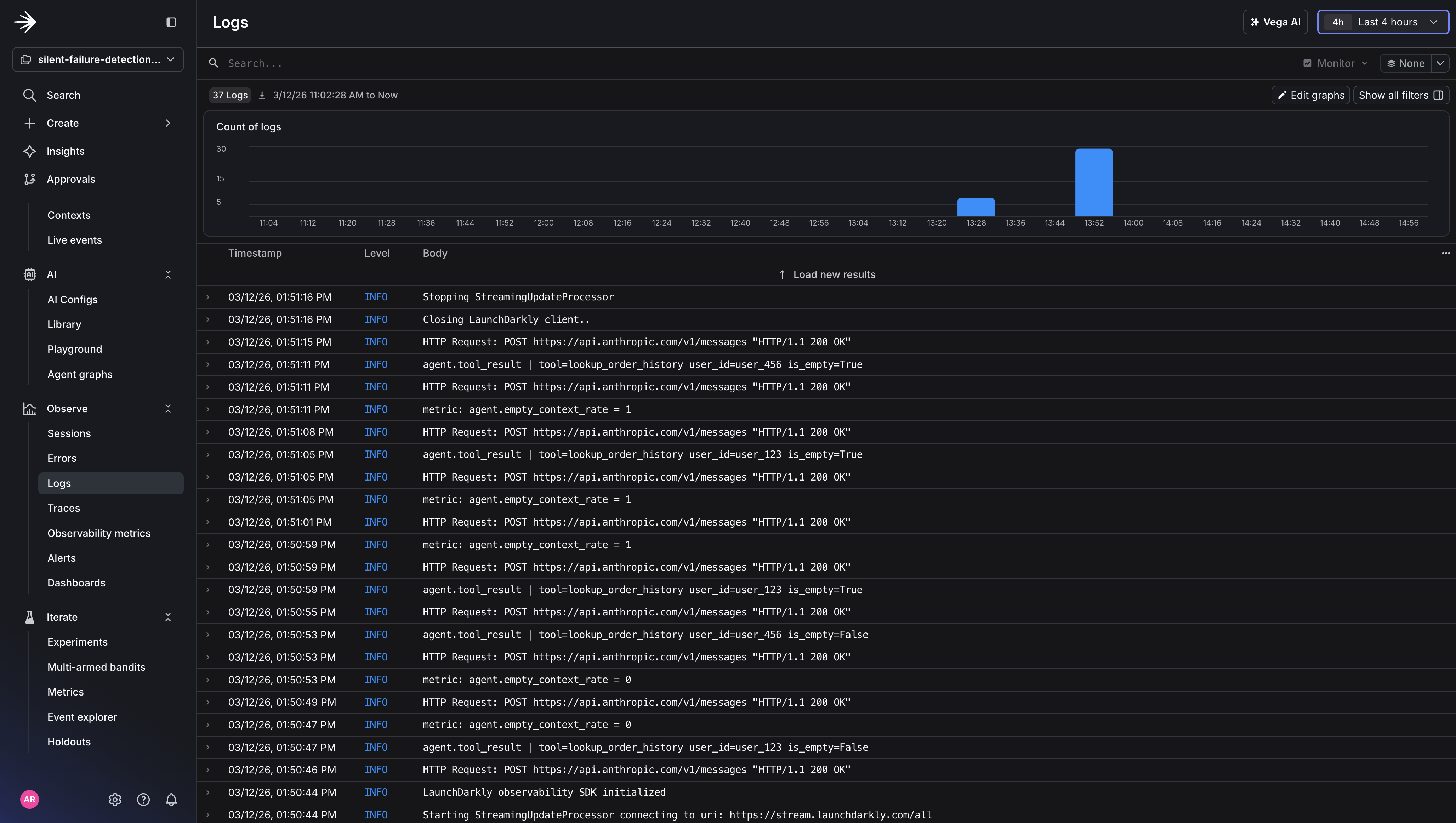1456x823 pixels.
Task: Open the Playground under AI
Action: 74,349
